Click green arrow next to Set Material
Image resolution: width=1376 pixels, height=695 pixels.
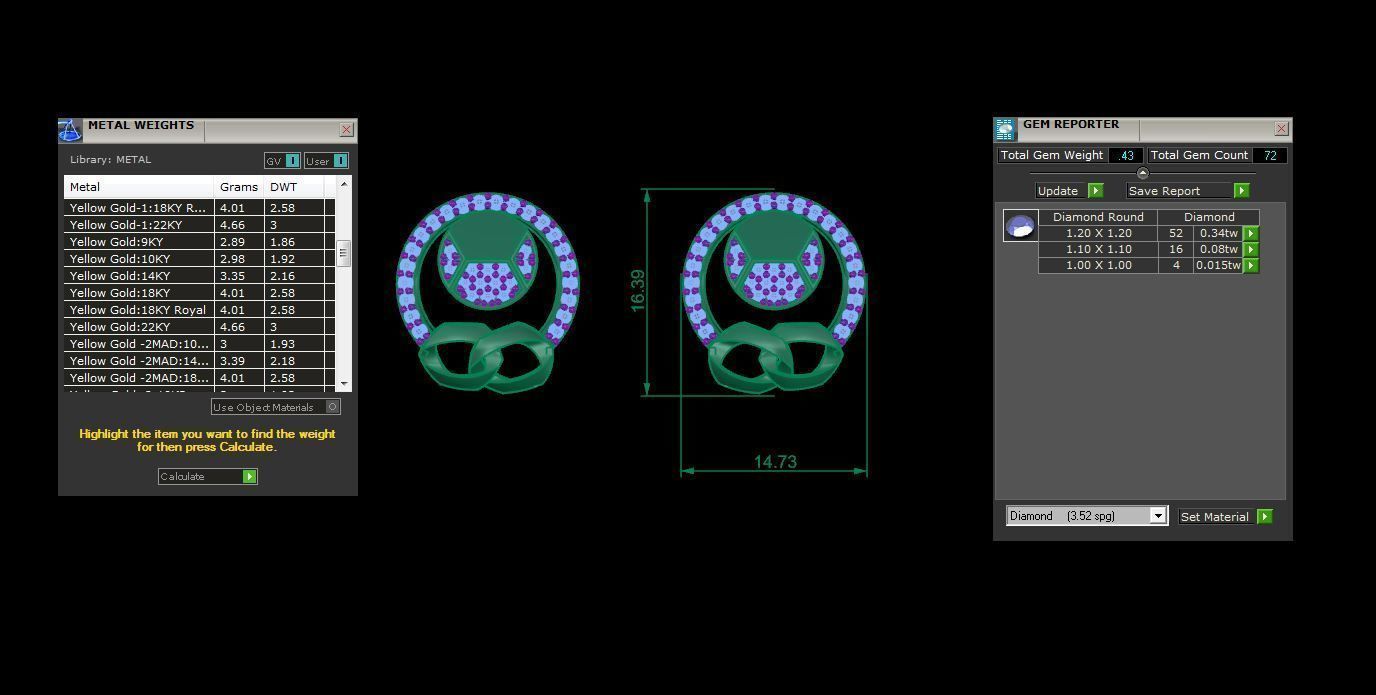[1265, 517]
